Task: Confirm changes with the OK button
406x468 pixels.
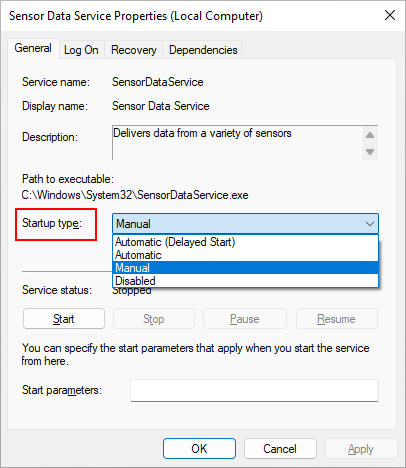Action: 199,449
